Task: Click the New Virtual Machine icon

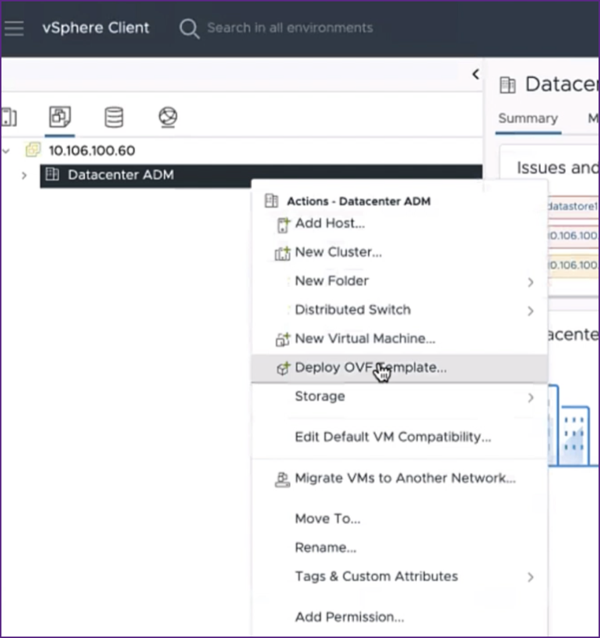Action: (283, 339)
